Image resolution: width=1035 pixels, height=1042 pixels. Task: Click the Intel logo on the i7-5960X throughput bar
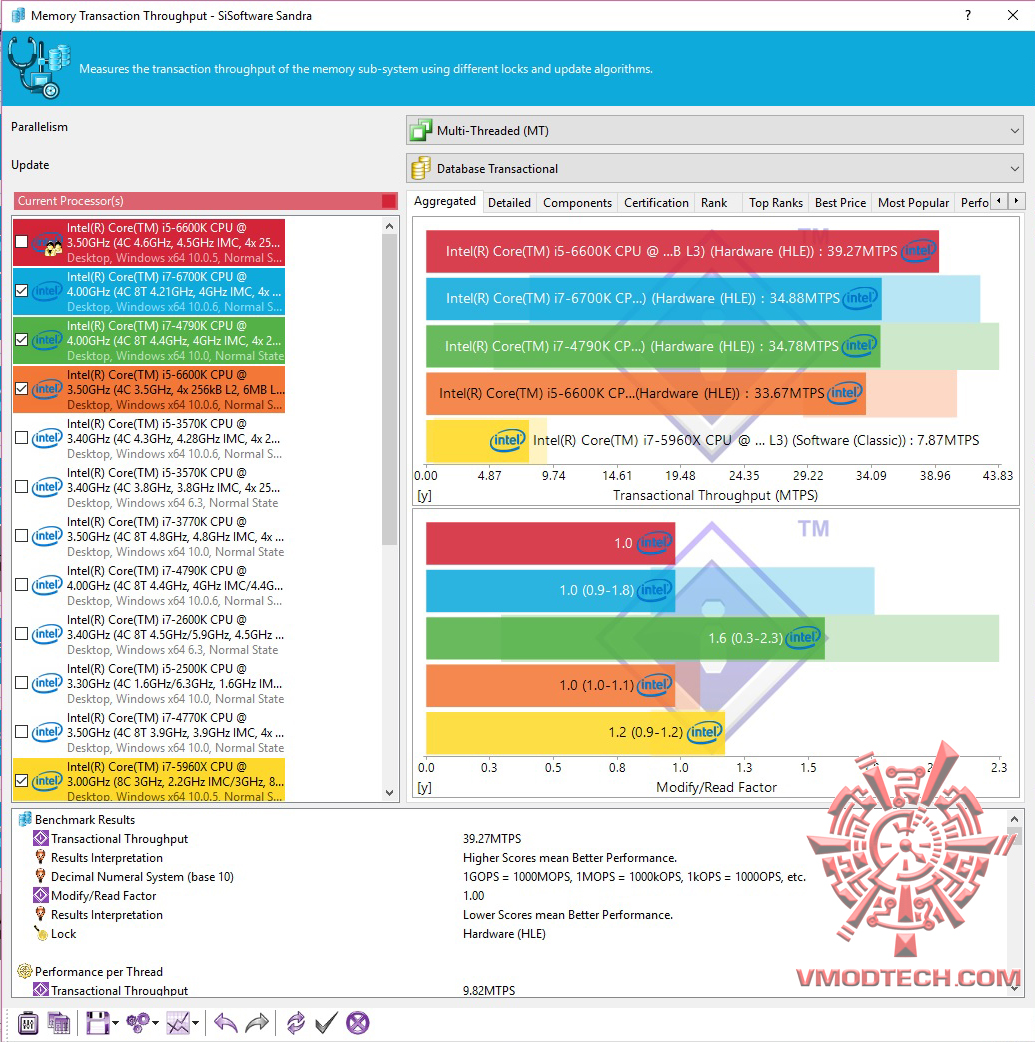click(508, 440)
